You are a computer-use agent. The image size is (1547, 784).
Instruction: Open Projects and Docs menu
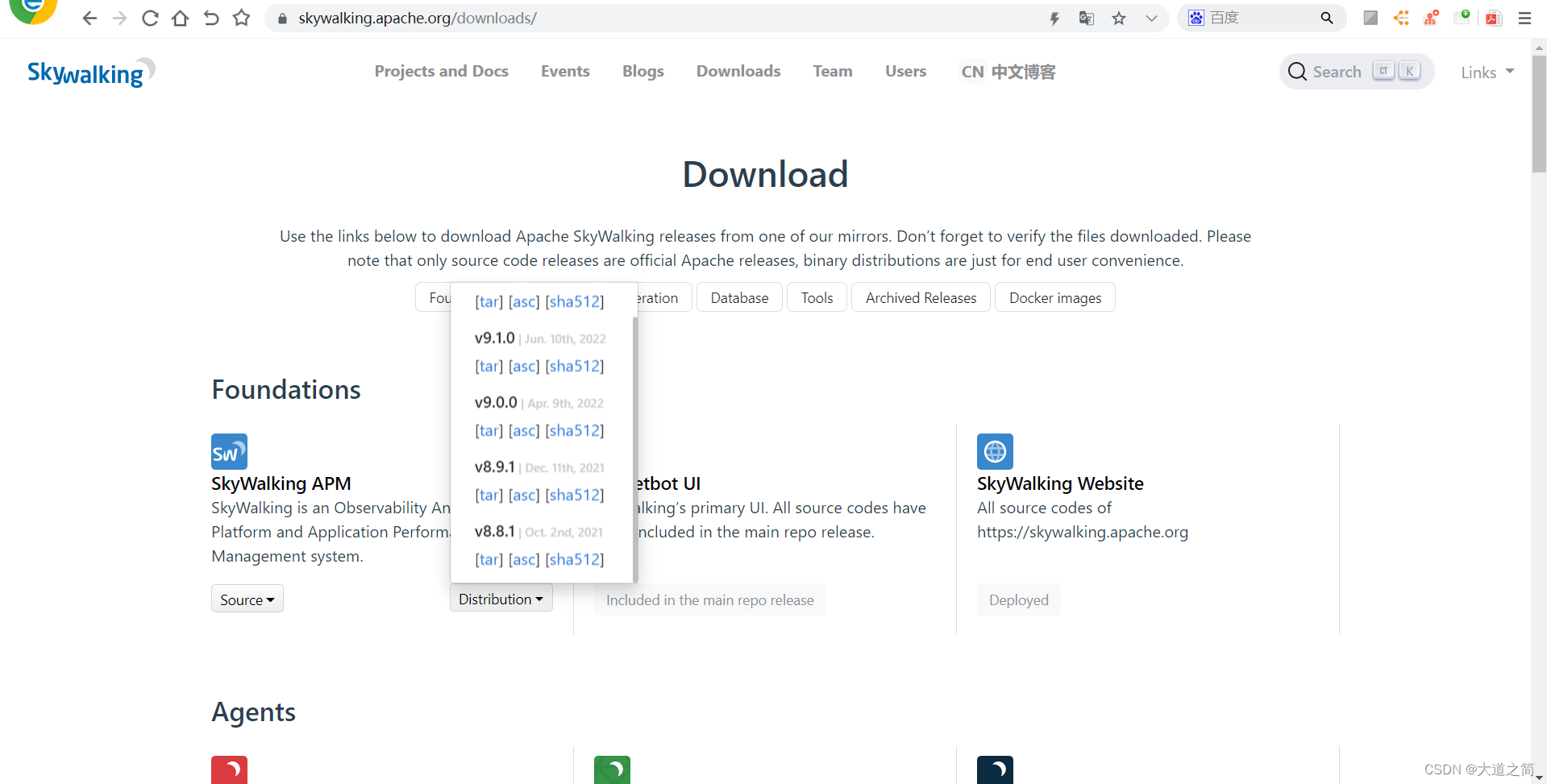click(x=441, y=71)
